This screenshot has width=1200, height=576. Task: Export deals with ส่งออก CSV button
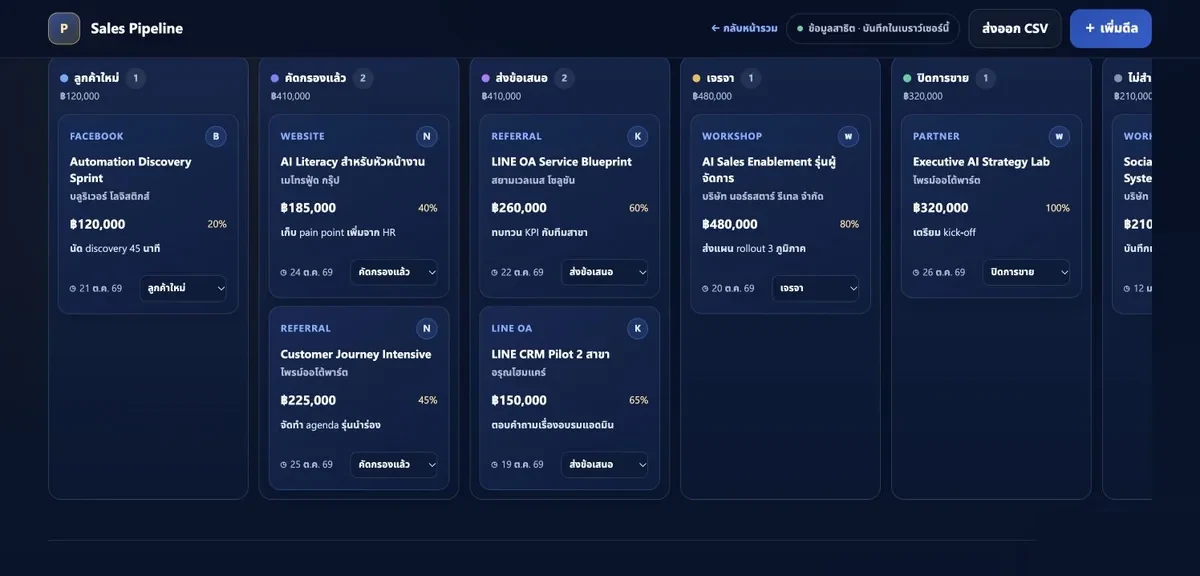[1015, 28]
